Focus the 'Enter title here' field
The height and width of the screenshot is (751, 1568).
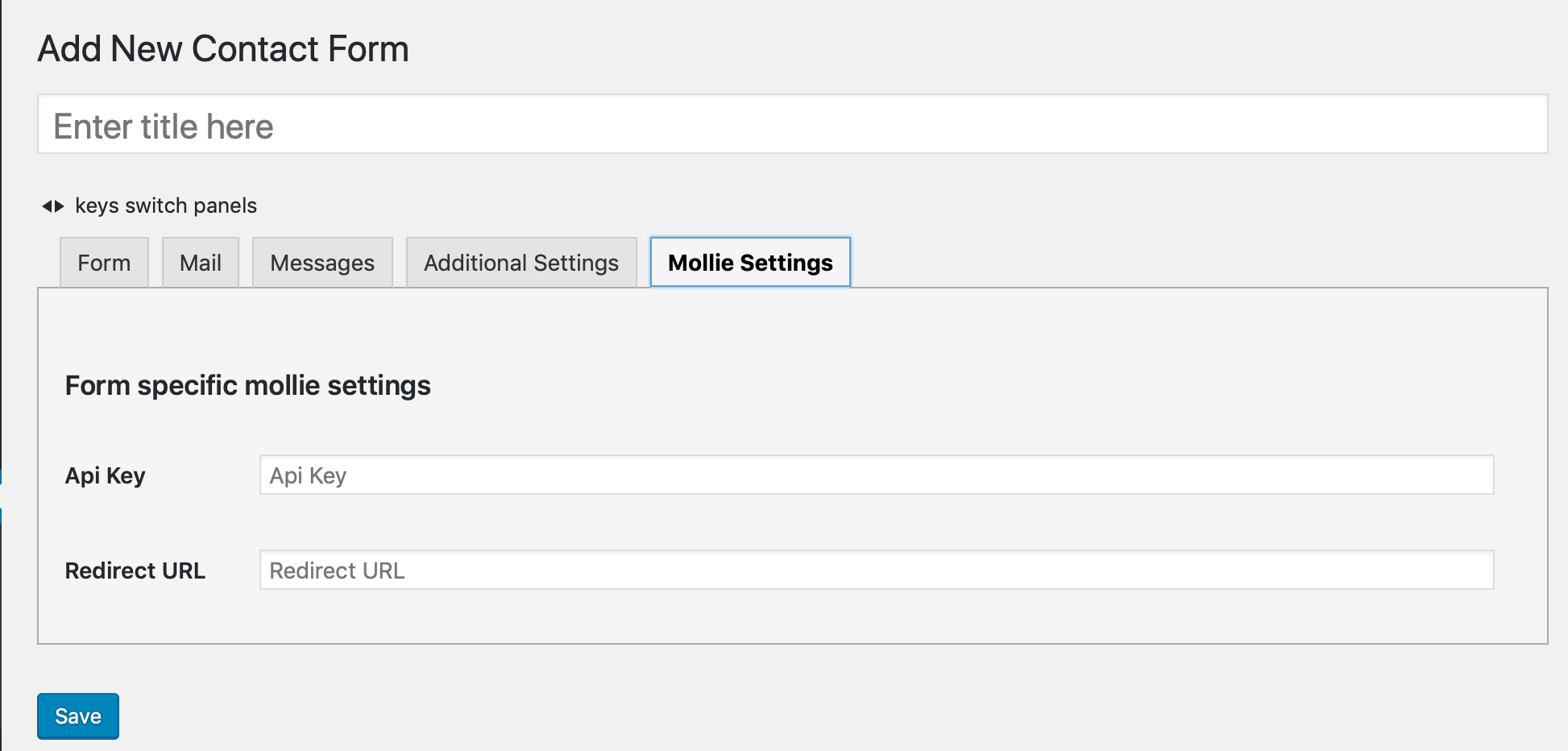click(x=792, y=125)
